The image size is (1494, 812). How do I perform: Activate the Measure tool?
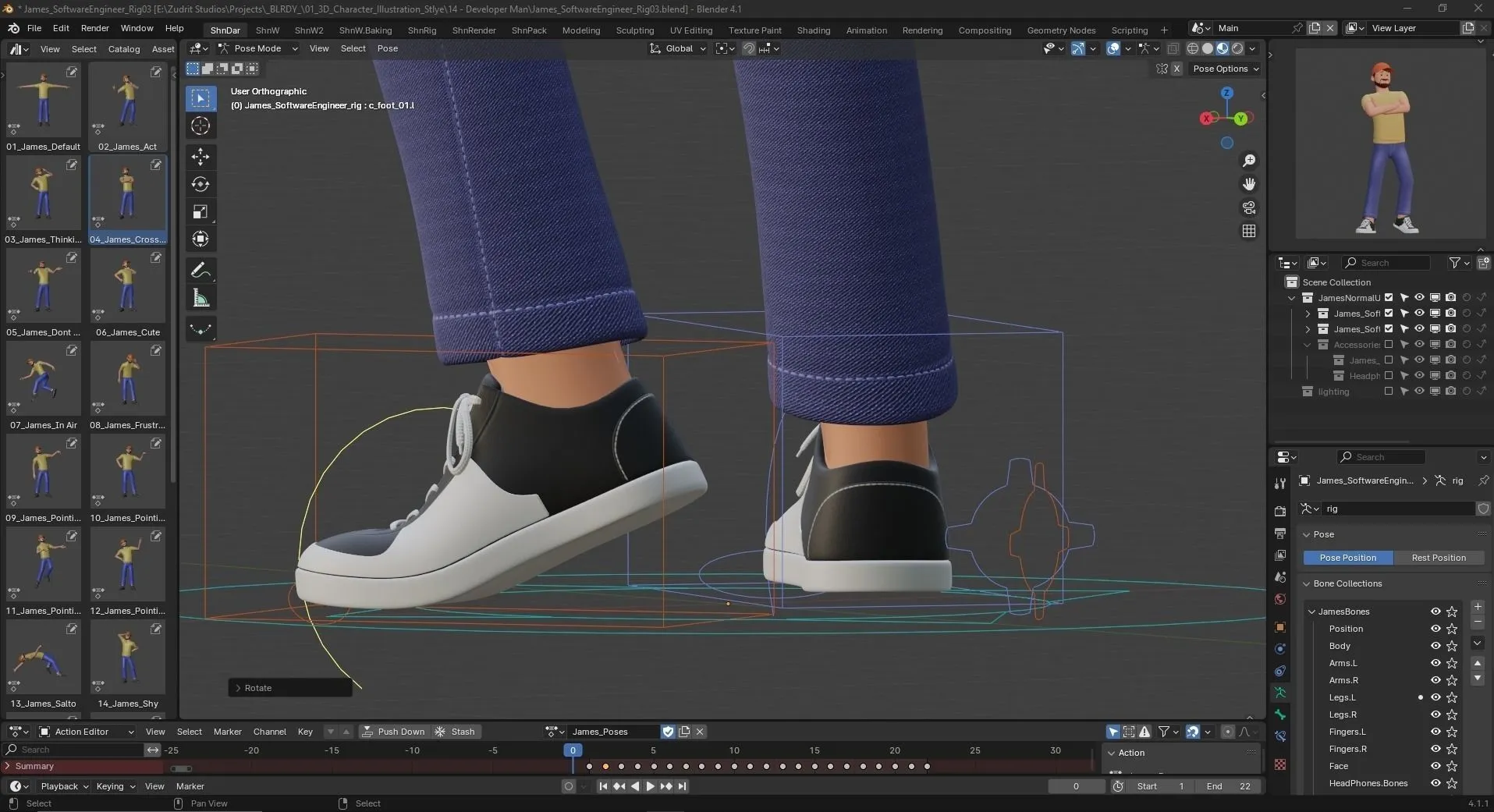tap(201, 297)
